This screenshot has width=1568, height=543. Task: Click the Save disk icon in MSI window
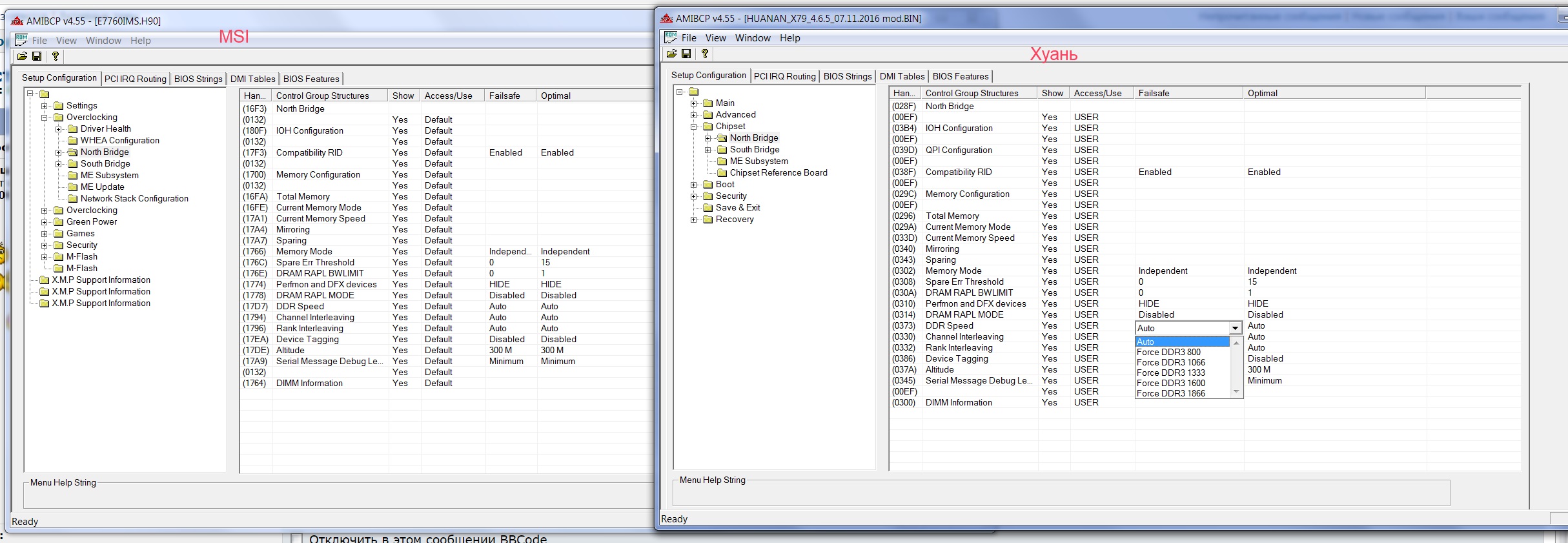(x=37, y=57)
